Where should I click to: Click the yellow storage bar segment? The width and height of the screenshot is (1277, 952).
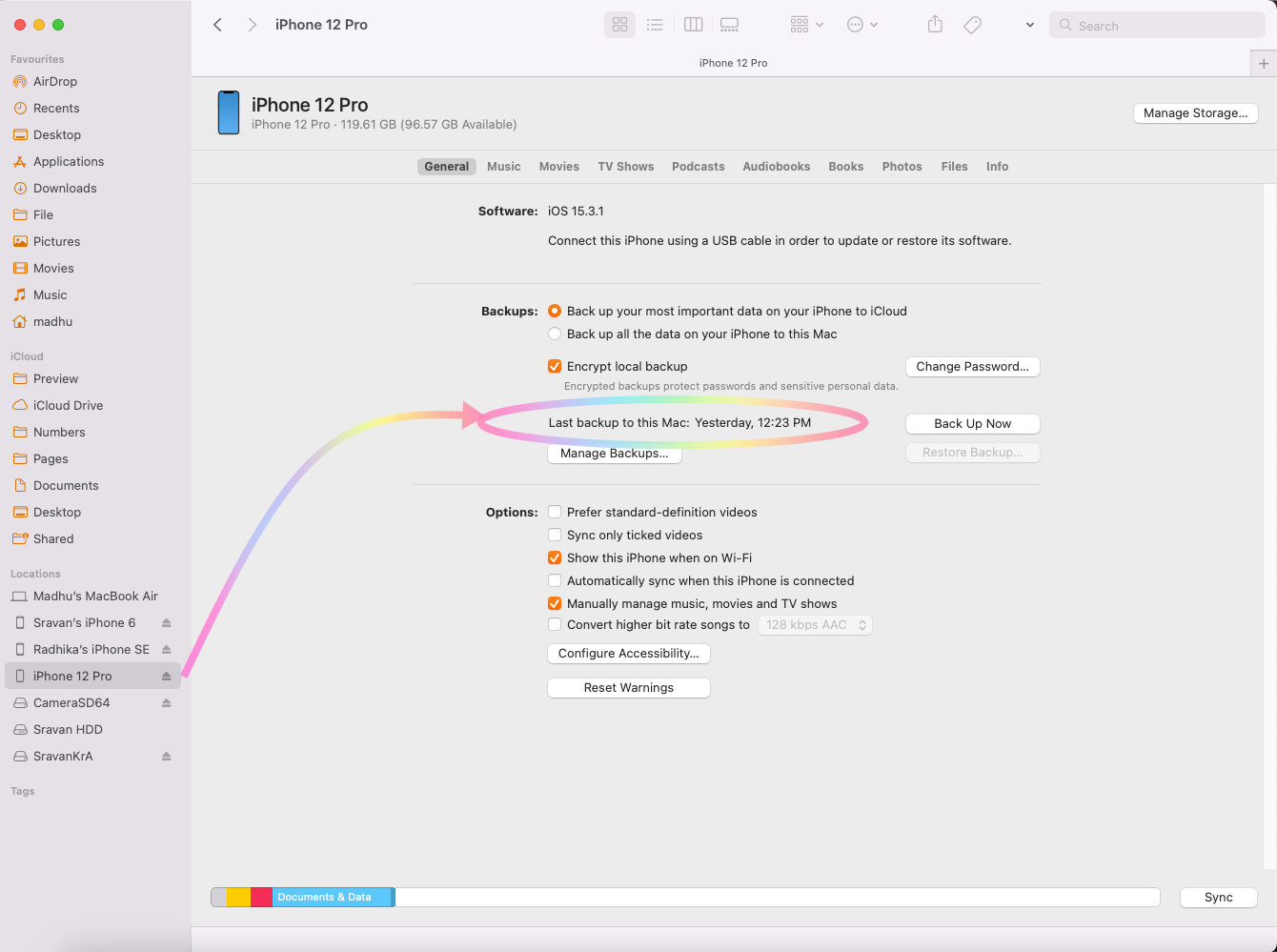tap(238, 897)
